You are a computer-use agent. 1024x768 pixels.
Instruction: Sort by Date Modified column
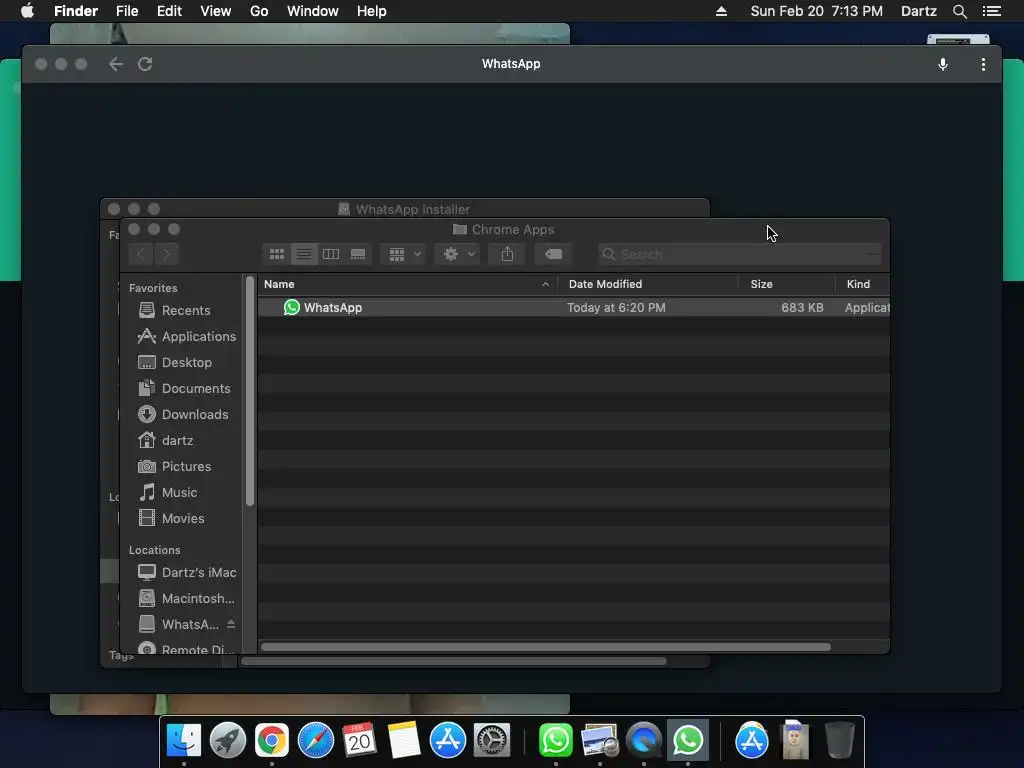(648, 284)
